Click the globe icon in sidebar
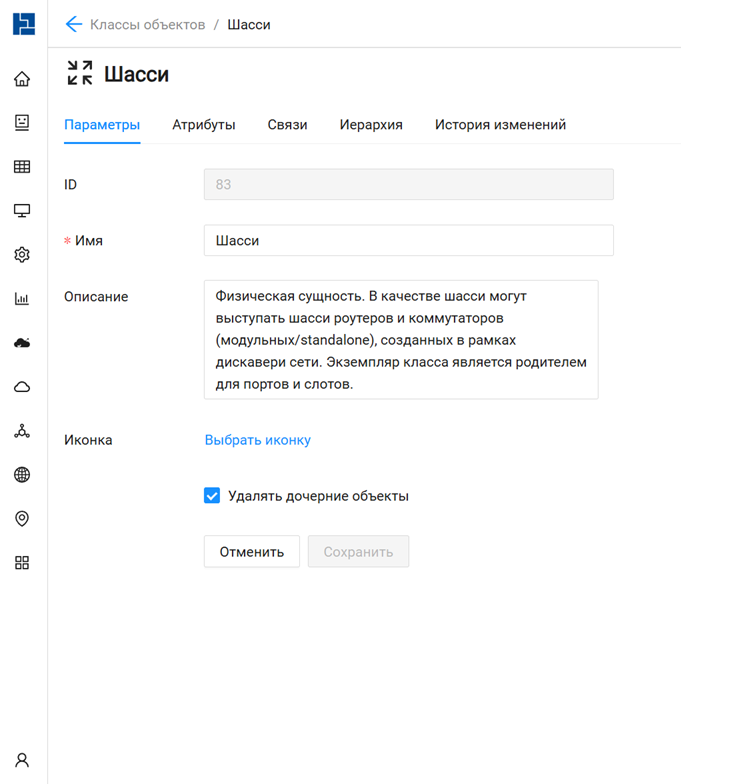Viewport: 754px width, 784px height. click(22, 475)
